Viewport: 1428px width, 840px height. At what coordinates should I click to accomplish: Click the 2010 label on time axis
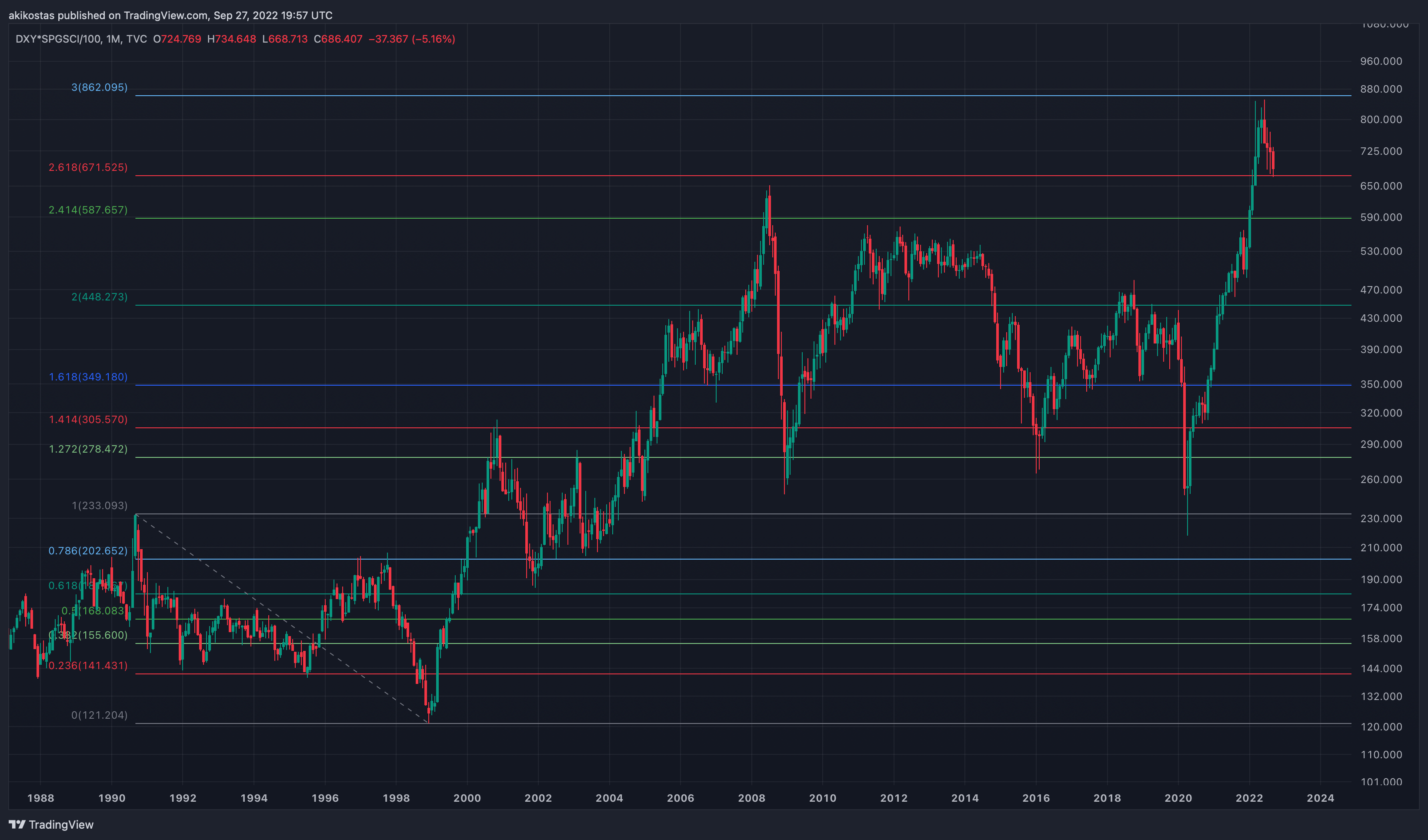click(823, 798)
